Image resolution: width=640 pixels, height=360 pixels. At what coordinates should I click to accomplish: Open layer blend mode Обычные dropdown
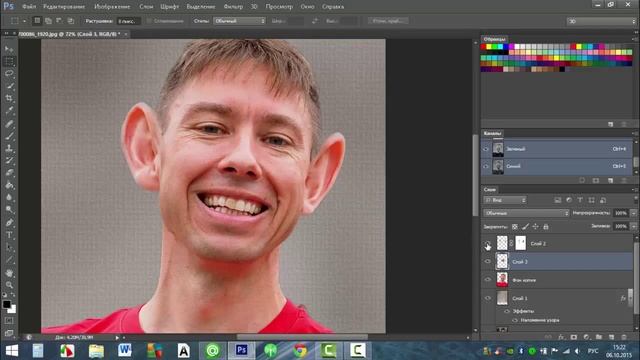pyautogui.click(x=526, y=213)
